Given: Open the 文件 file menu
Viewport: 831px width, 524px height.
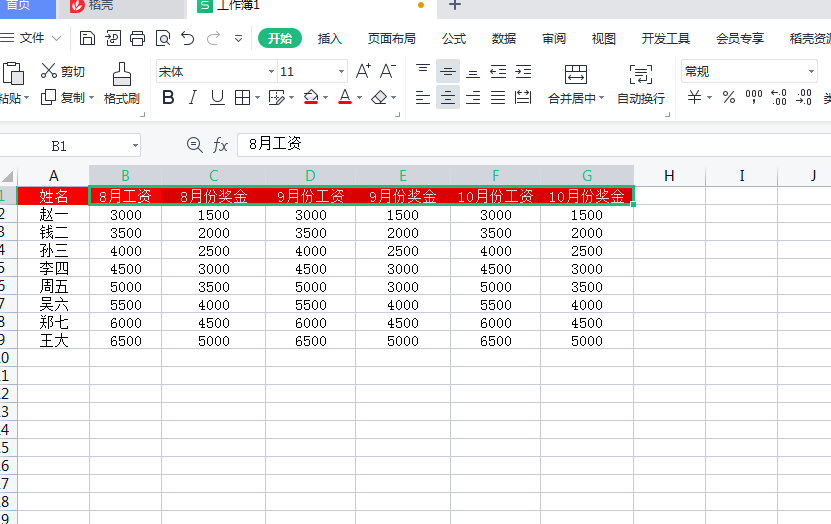Looking at the screenshot, I should click(31, 38).
